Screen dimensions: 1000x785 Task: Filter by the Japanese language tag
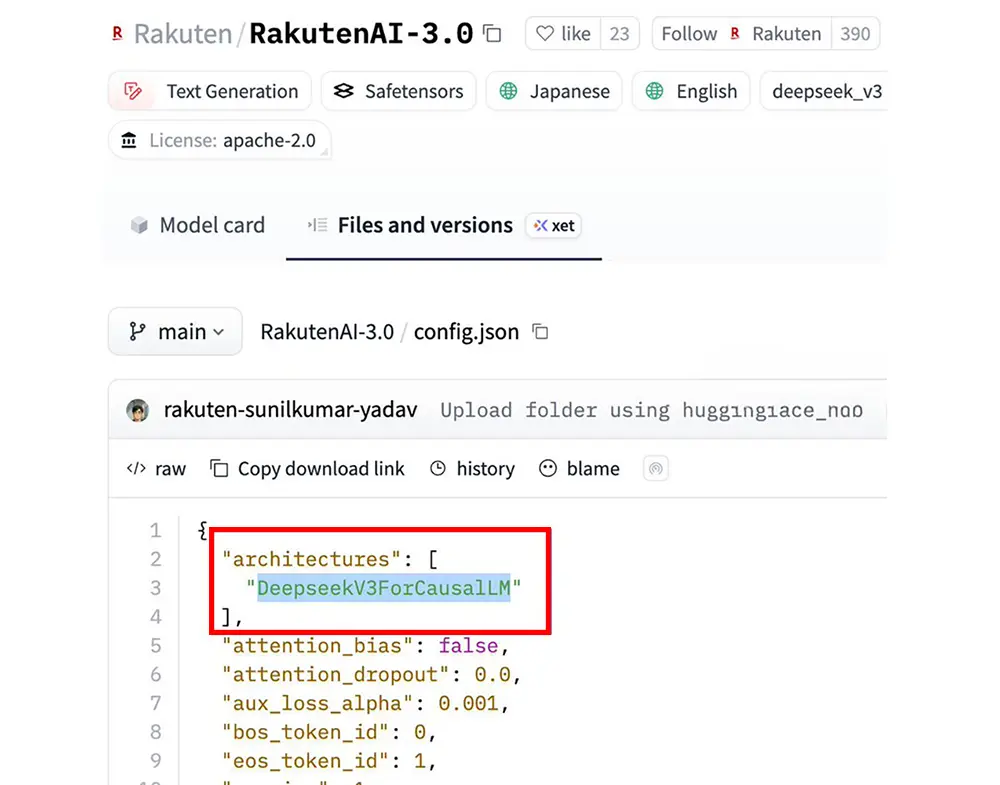[x=554, y=91]
